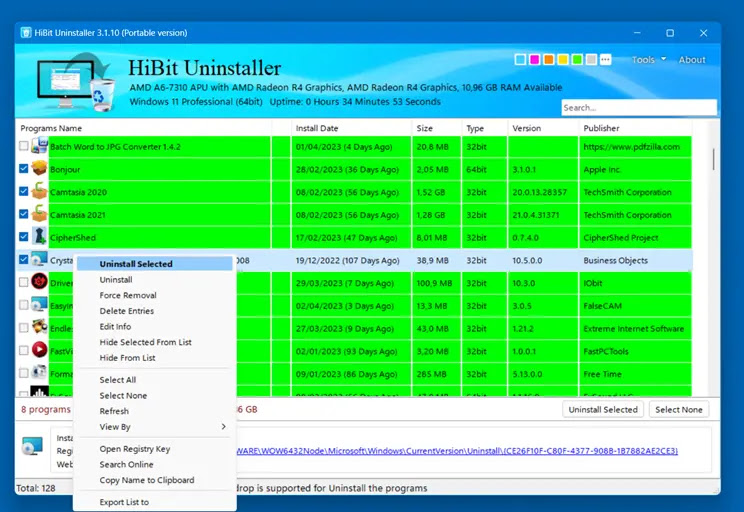Click the Uninstall Selected button at bottom

click(x=603, y=410)
